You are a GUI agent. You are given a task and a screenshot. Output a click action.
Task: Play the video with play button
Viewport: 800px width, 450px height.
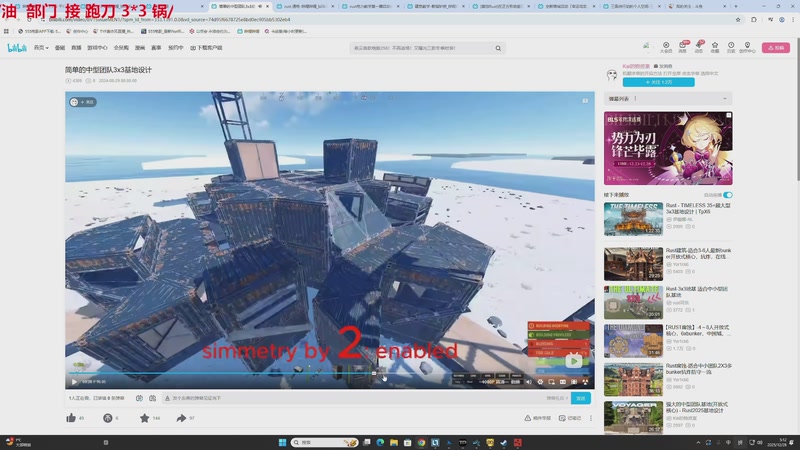pyautogui.click(x=74, y=382)
